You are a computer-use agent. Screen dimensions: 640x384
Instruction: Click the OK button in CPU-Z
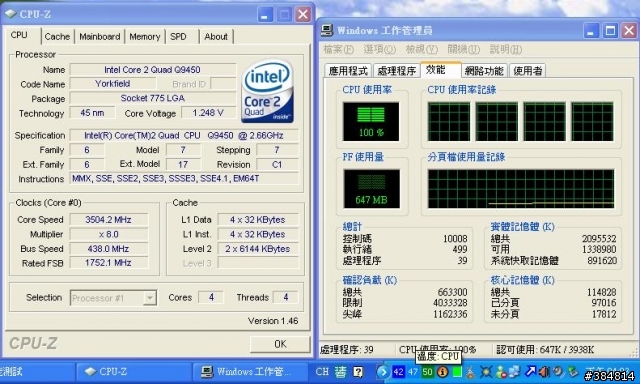[x=280, y=344]
